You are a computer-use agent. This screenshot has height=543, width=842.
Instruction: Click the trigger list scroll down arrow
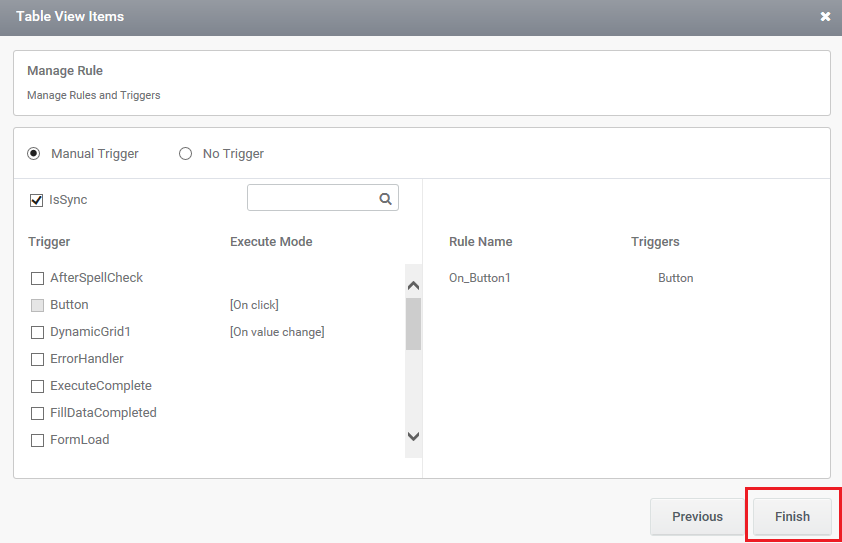coord(413,436)
